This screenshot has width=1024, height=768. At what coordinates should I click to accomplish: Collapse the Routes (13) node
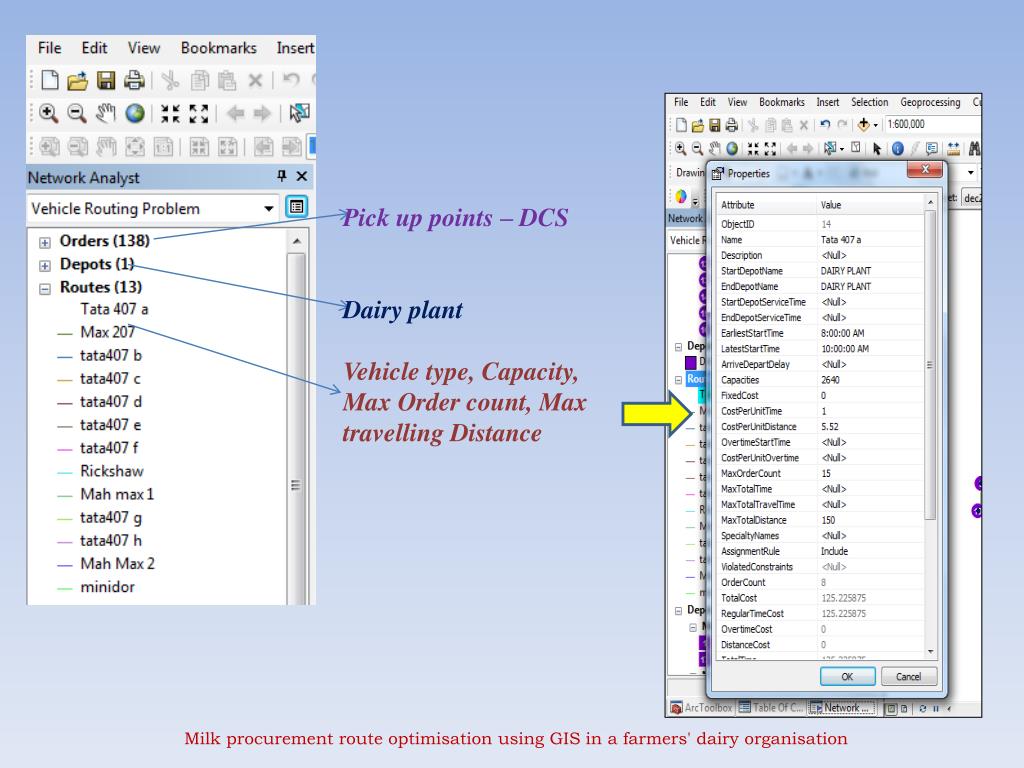(44, 289)
